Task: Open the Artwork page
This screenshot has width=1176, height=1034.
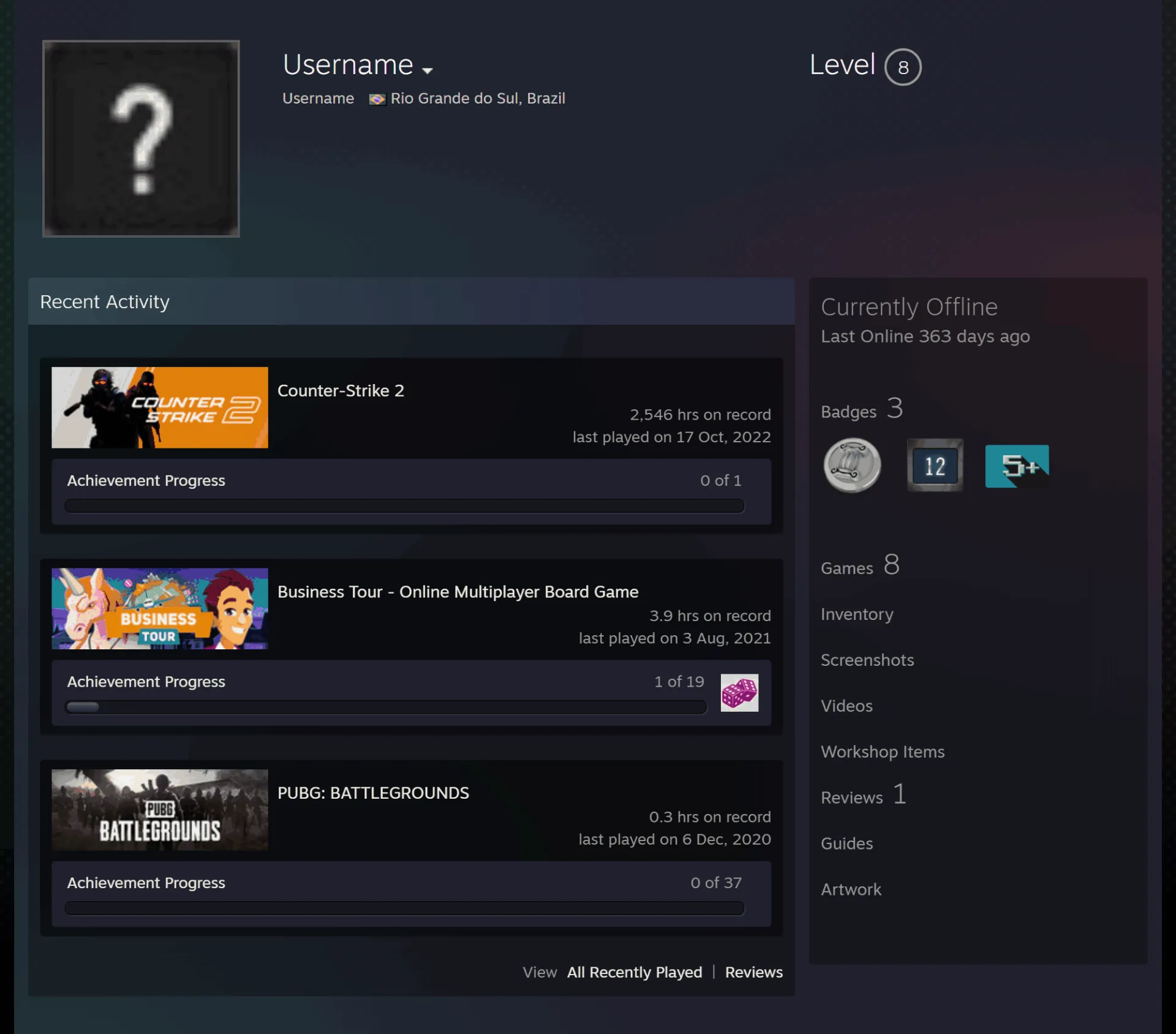Action: coord(851,889)
